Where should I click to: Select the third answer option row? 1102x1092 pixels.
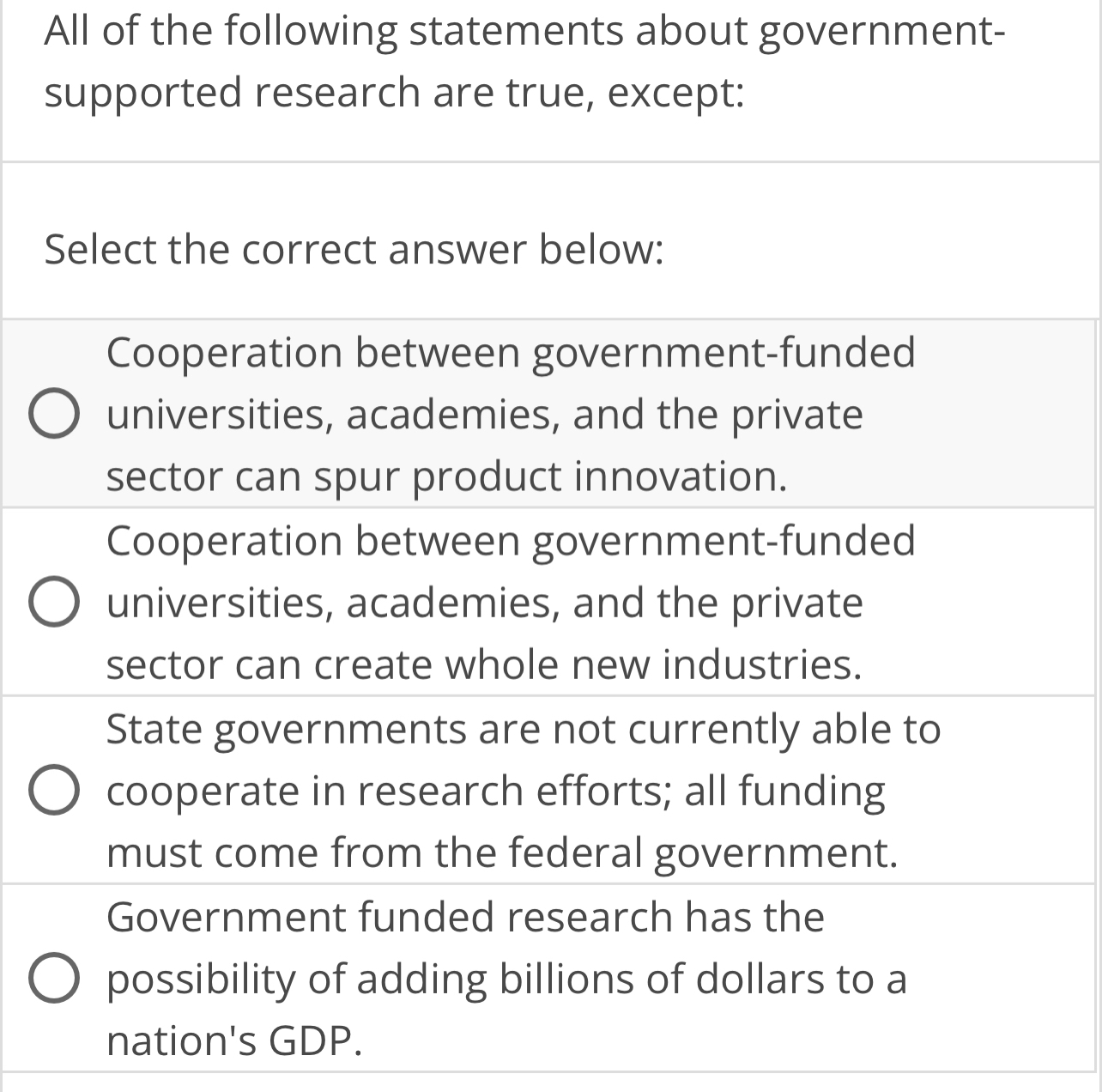click(x=549, y=790)
